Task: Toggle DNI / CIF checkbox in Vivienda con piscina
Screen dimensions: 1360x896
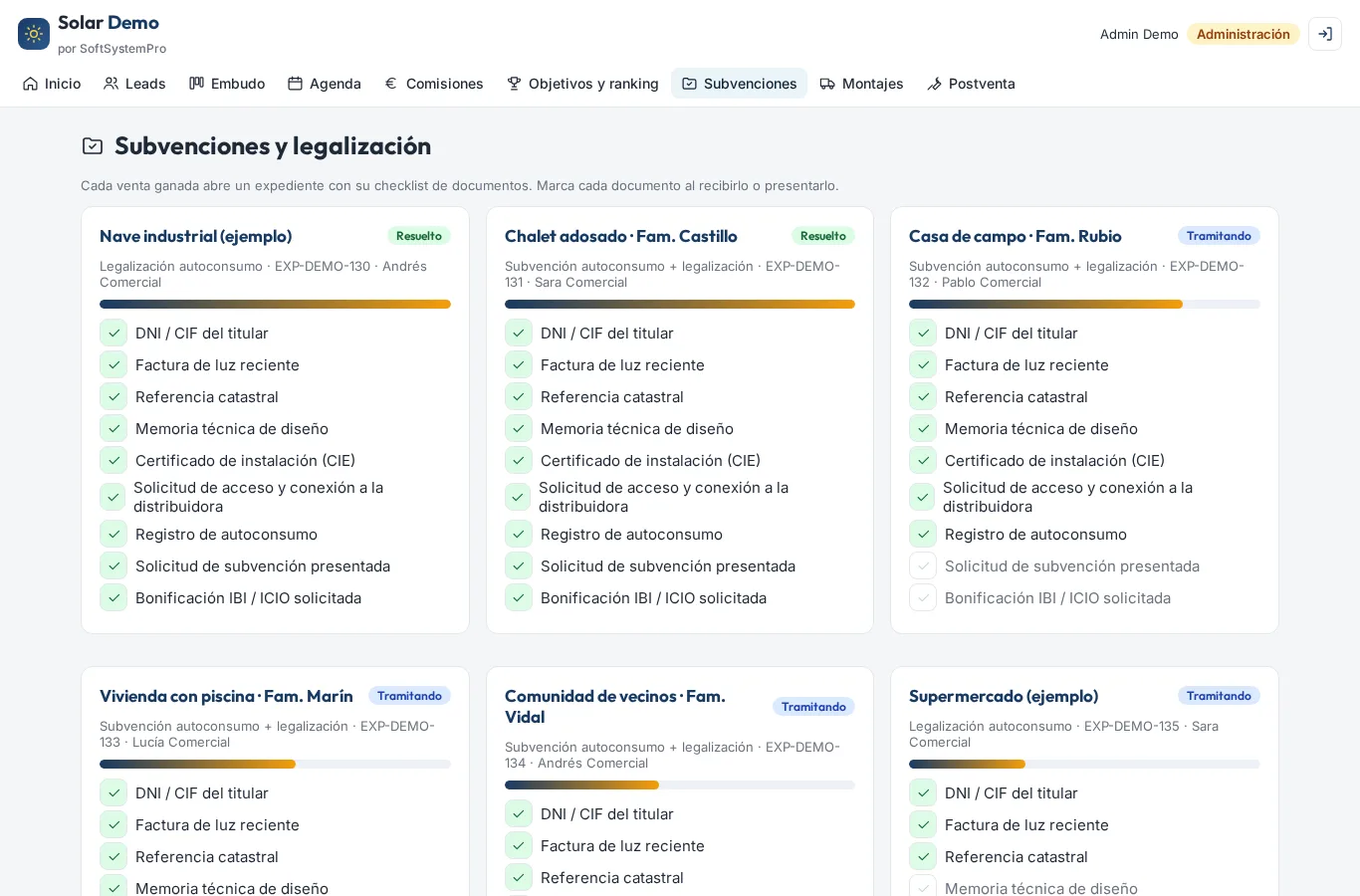Action: [x=113, y=793]
